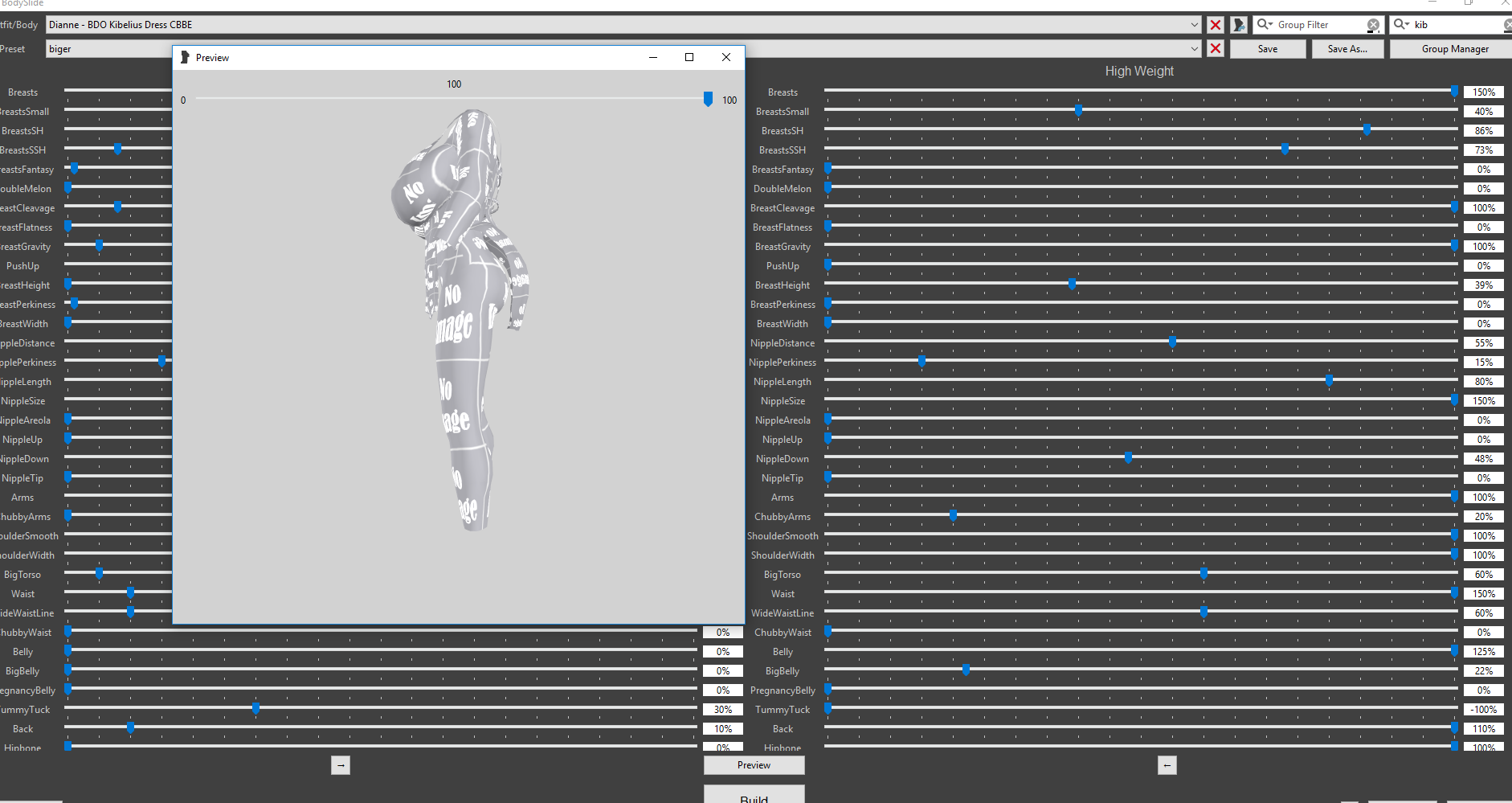Edit High Weight Breasts value 150%
1512x803 pixels.
click(x=1484, y=92)
